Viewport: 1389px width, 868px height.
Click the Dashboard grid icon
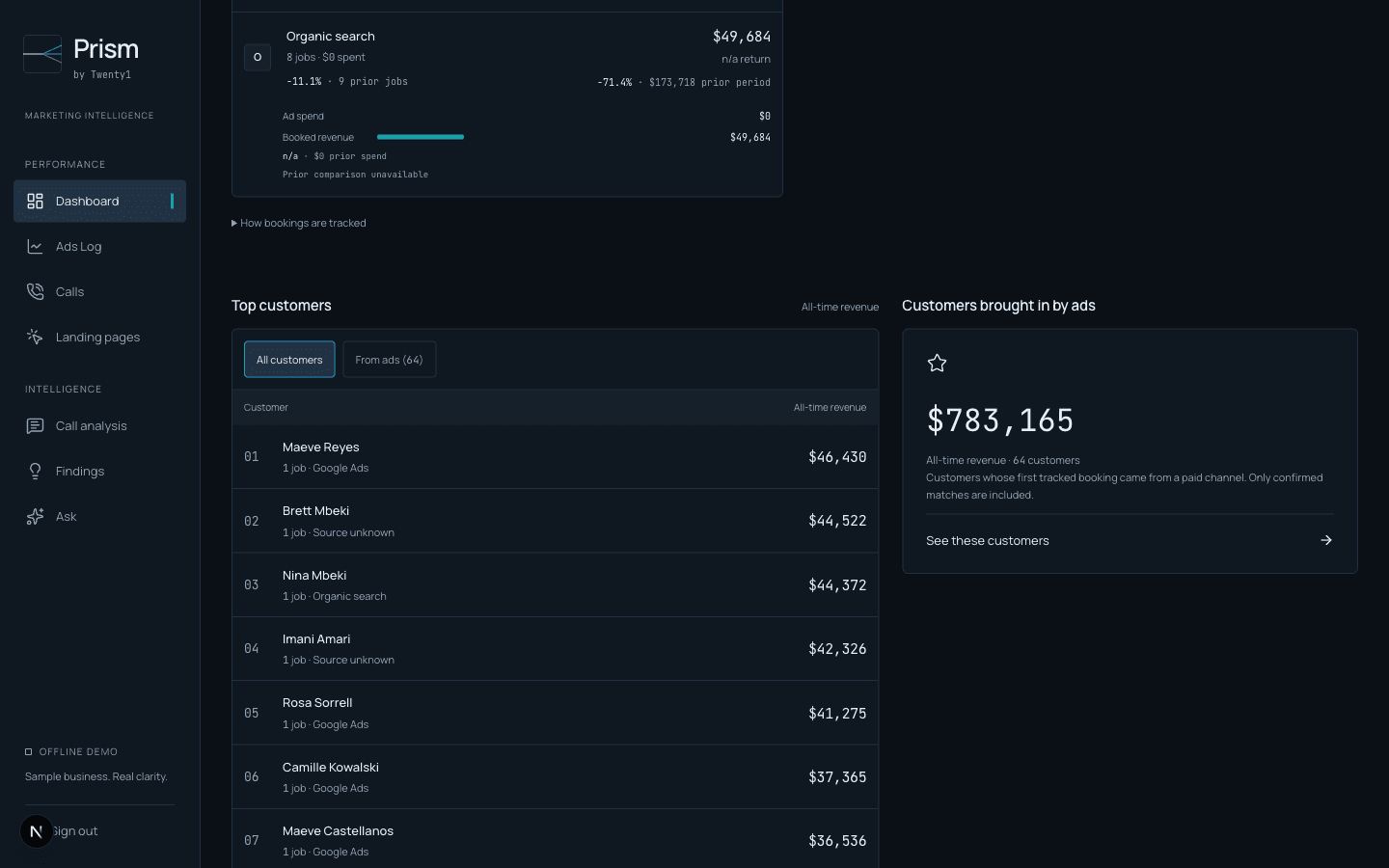(36, 201)
